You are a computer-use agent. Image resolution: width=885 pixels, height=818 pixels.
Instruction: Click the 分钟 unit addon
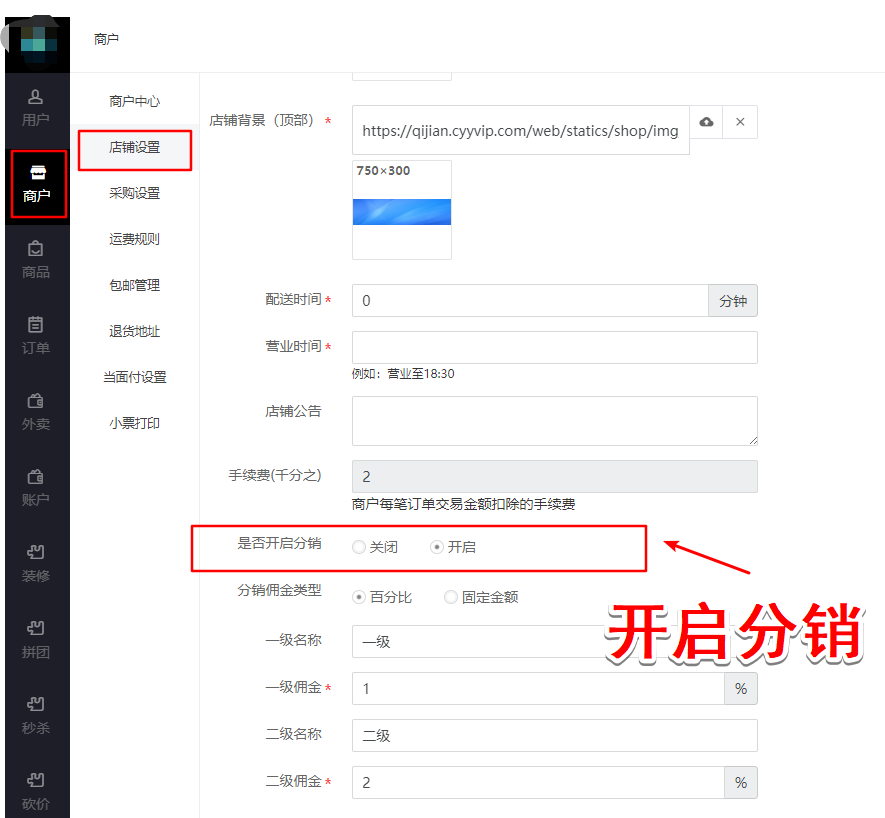[733, 300]
